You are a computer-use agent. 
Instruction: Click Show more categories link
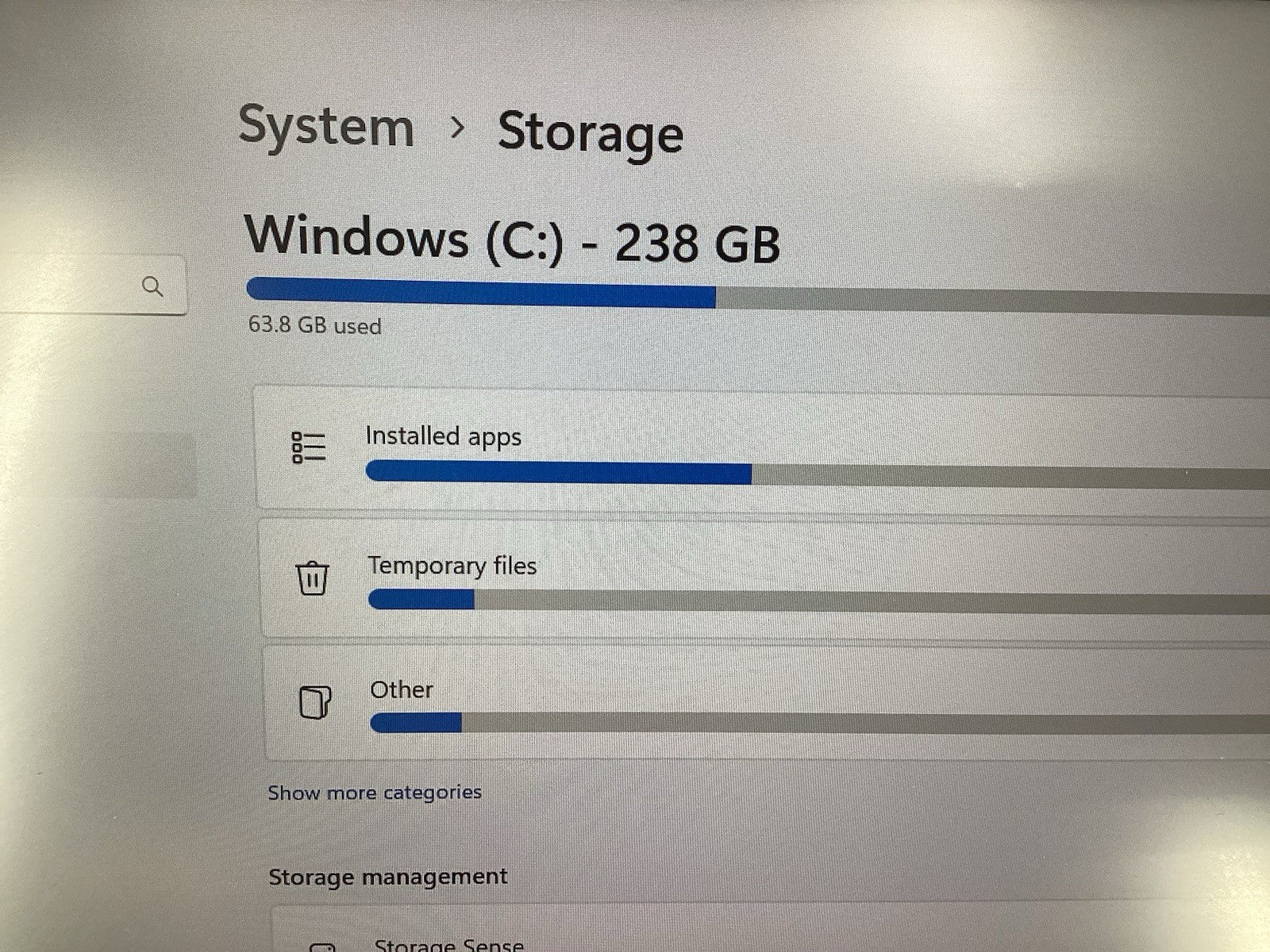coord(375,793)
